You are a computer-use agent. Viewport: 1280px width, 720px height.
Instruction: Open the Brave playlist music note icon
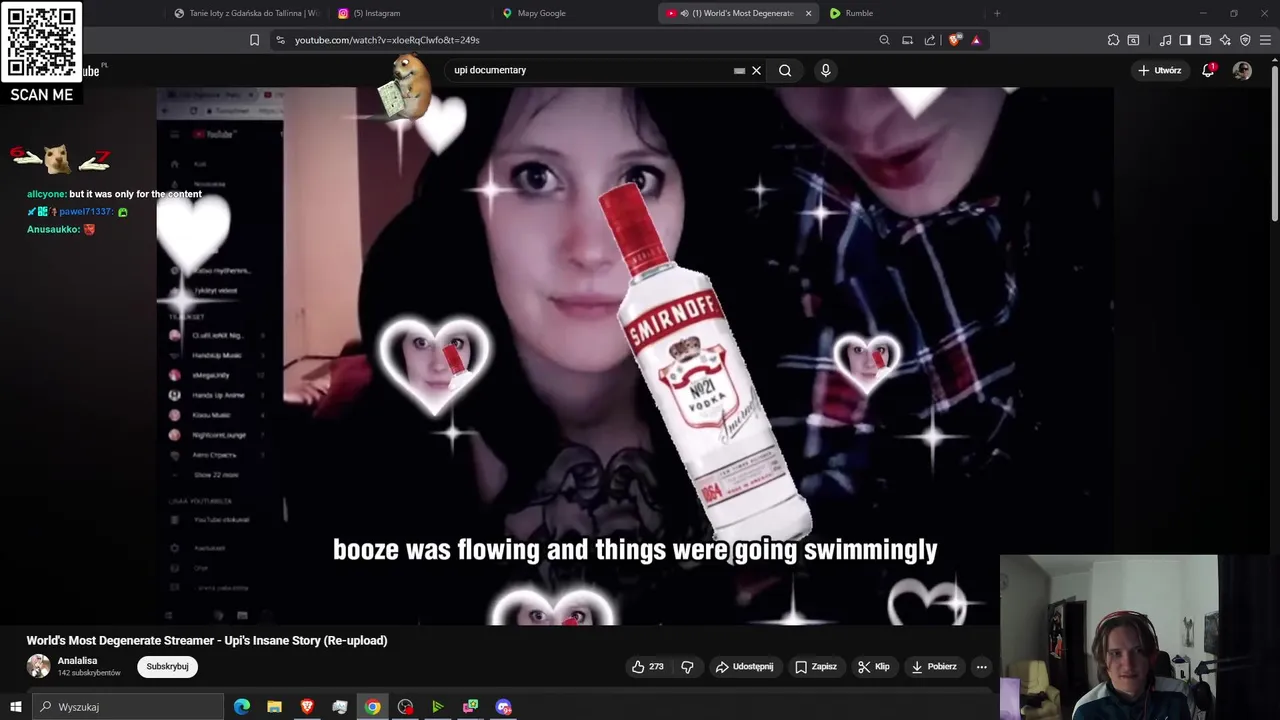point(1165,40)
